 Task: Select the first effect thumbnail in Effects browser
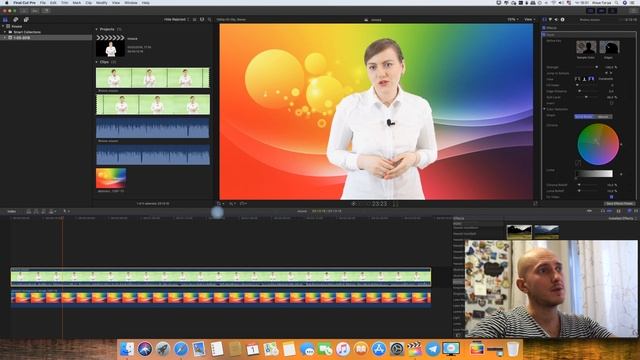pos(519,232)
